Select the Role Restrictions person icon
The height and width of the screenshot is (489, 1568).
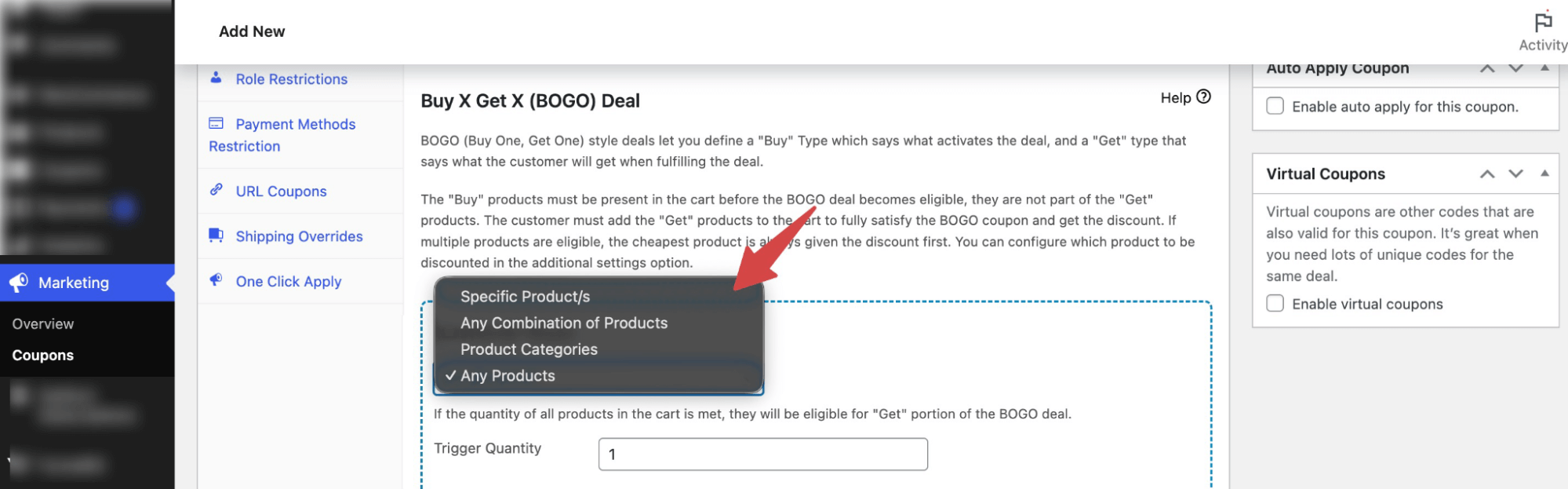pos(215,78)
